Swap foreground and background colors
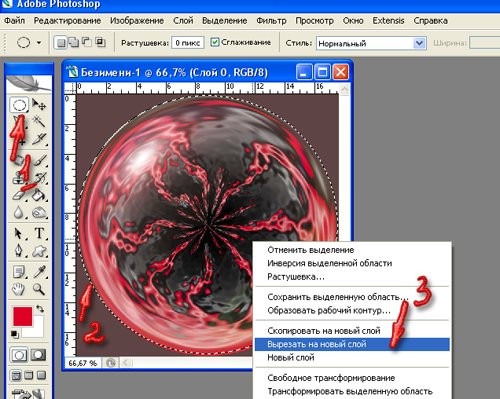This screenshot has height=399, width=500. (40, 309)
